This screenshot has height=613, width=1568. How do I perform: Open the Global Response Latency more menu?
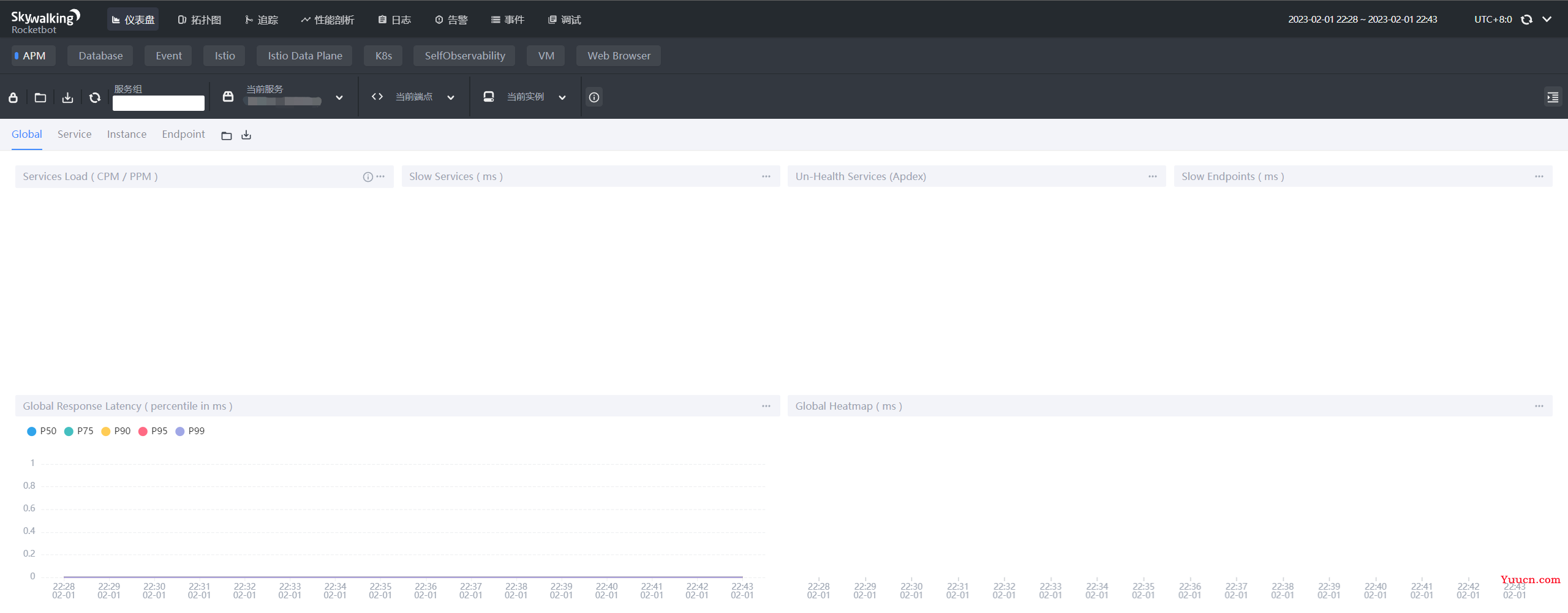pos(766,406)
